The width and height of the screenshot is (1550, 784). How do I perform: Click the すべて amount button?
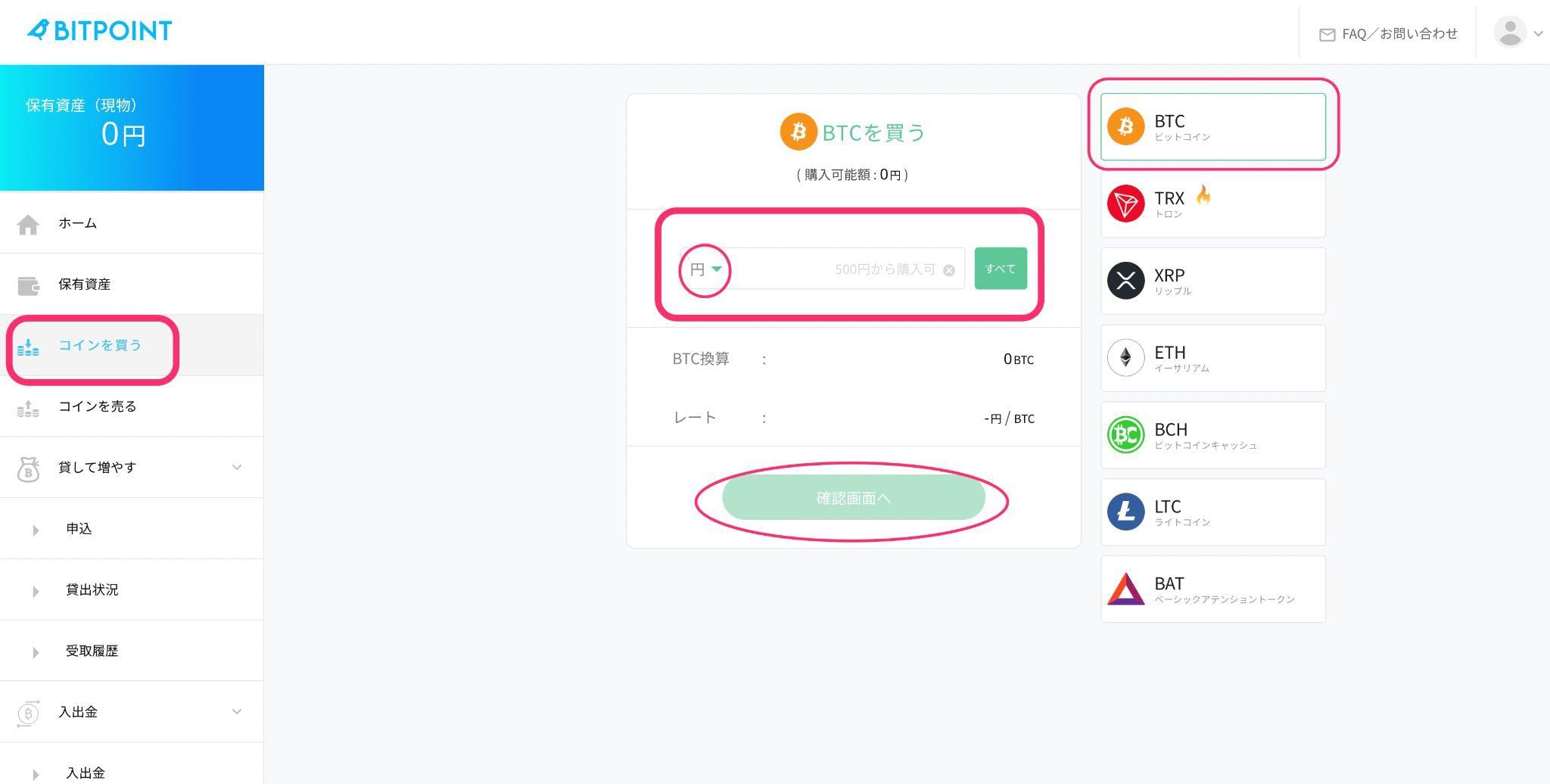click(x=1001, y=269)
